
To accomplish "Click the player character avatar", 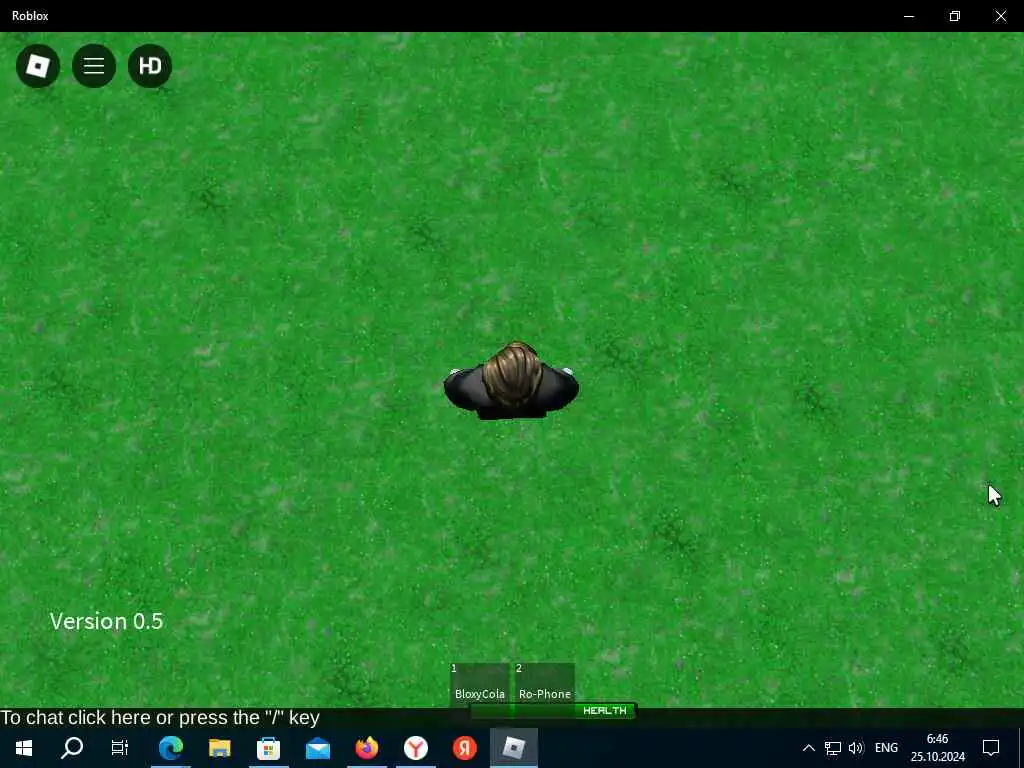I will [511, 381].
